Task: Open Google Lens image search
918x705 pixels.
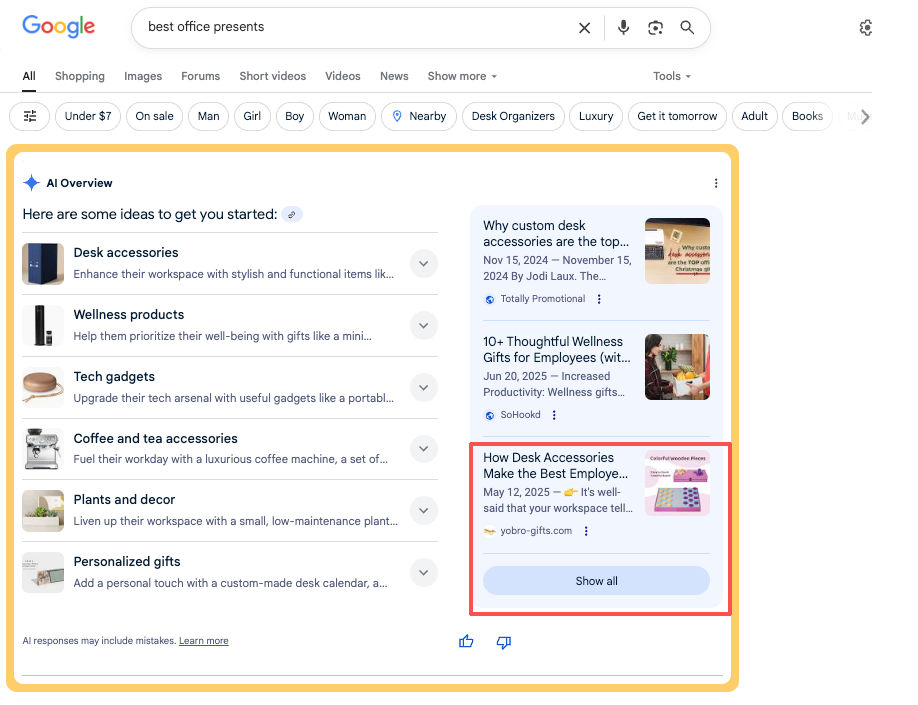Action: 655,28
